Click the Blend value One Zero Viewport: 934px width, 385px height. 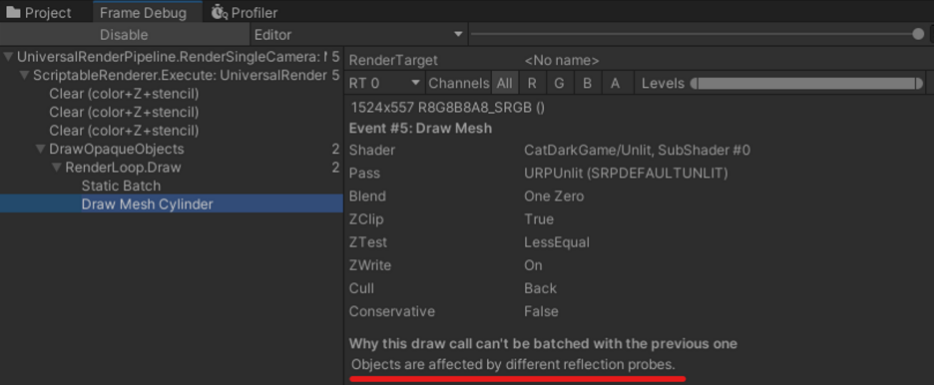click(553, 196)
